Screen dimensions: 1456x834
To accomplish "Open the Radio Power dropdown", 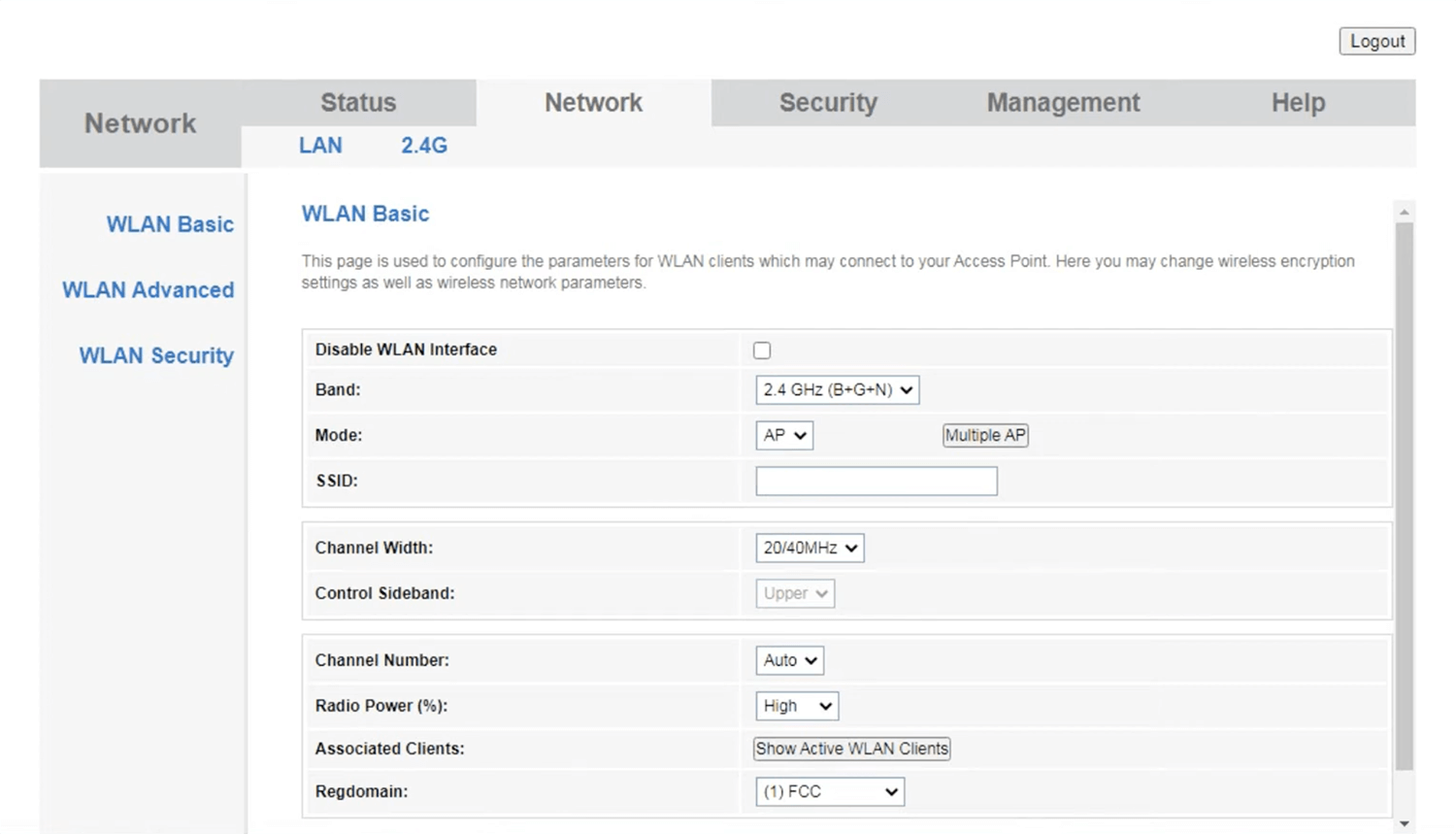I will click(x=796, y=706).
